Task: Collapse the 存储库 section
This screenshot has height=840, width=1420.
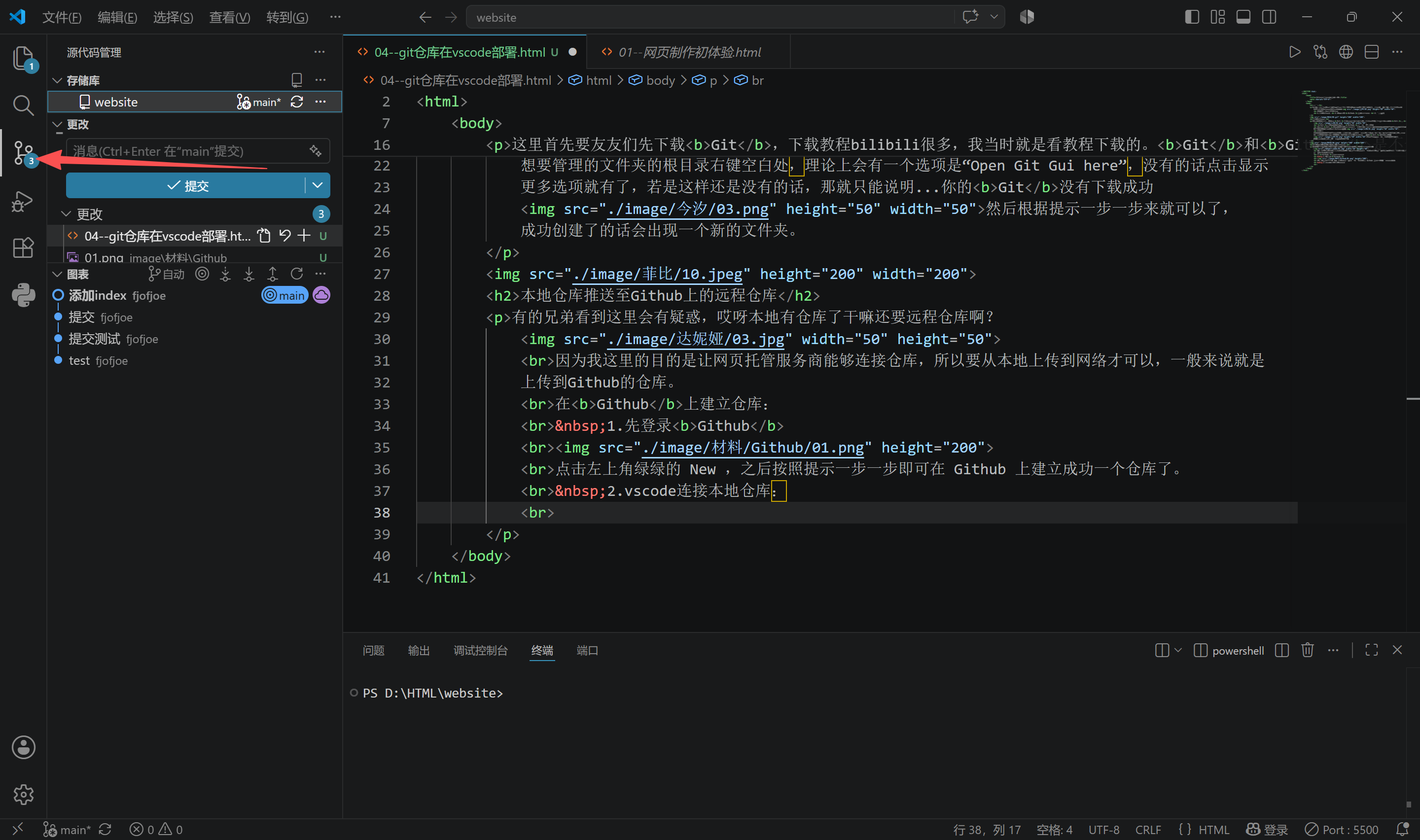Action: (57, 80)
